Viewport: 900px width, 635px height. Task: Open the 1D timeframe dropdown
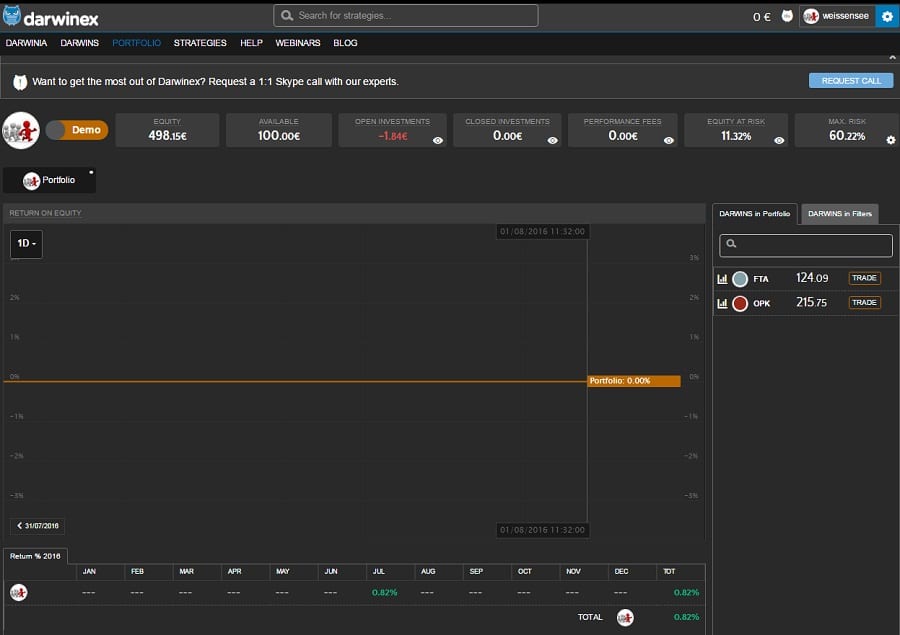pyautogui.click(x=26, y=244)
